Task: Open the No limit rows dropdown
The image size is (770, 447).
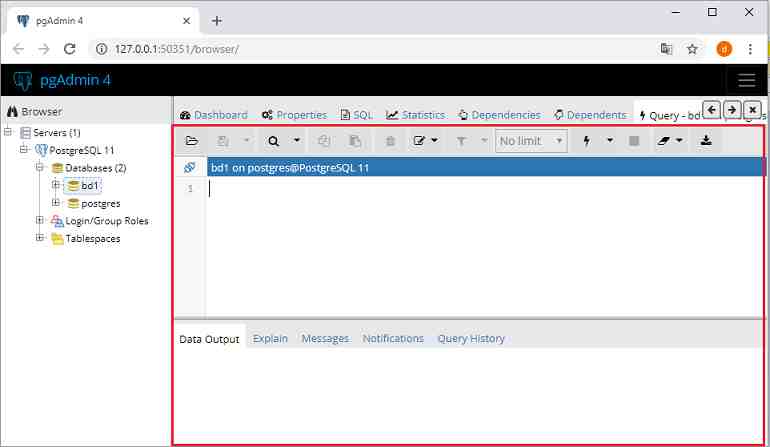Action: tap(531, 141)
